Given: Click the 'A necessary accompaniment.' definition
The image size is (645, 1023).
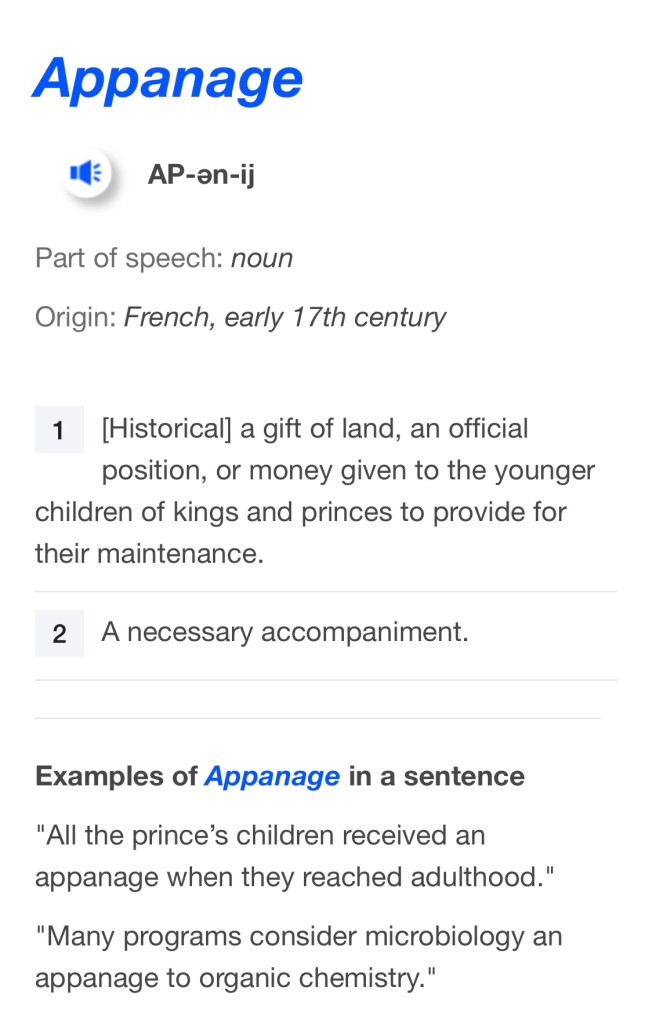Looking at the screenshot, I should tap(285, 632).
